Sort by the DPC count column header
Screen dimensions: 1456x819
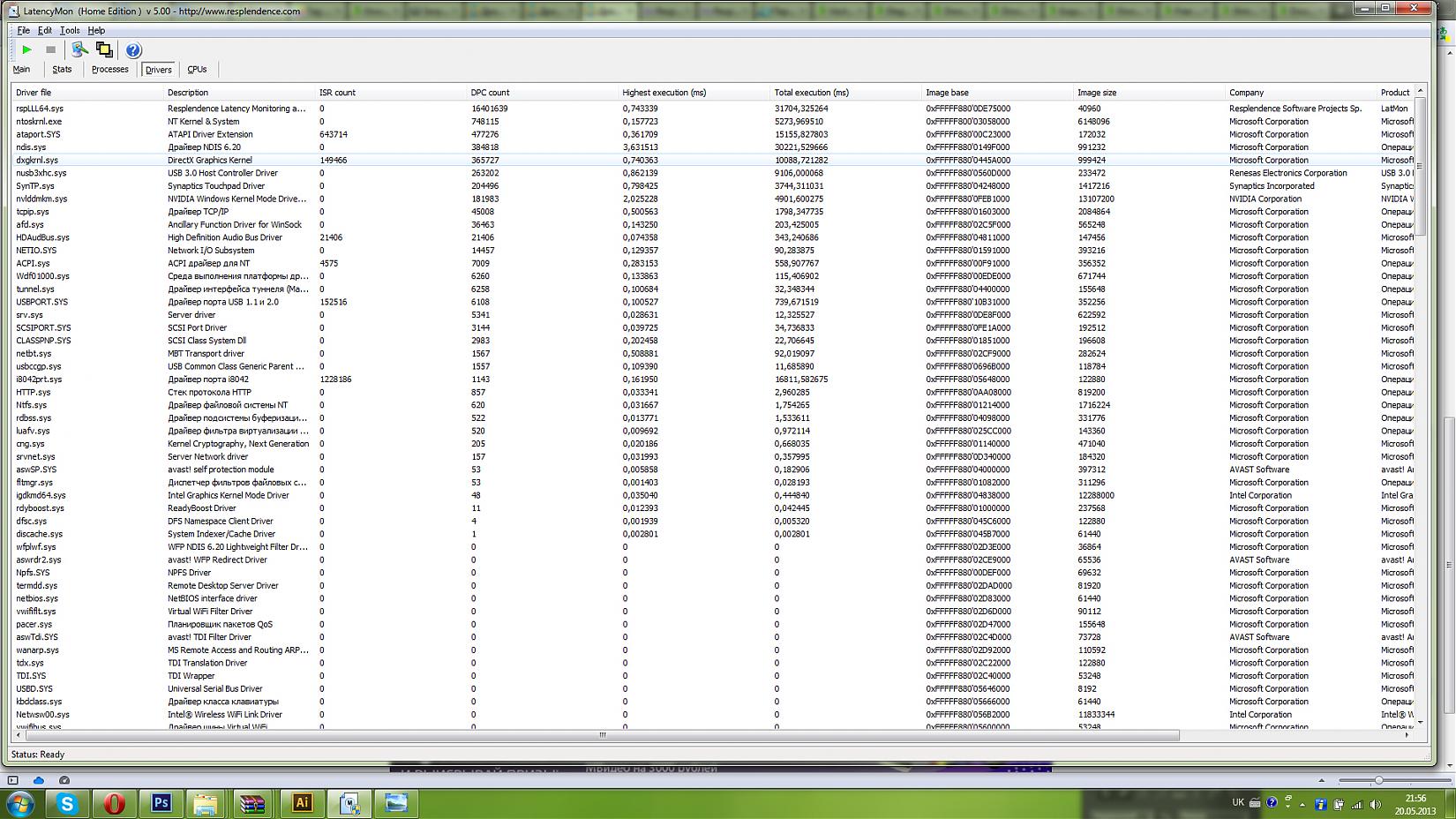[x=544, y=92]
